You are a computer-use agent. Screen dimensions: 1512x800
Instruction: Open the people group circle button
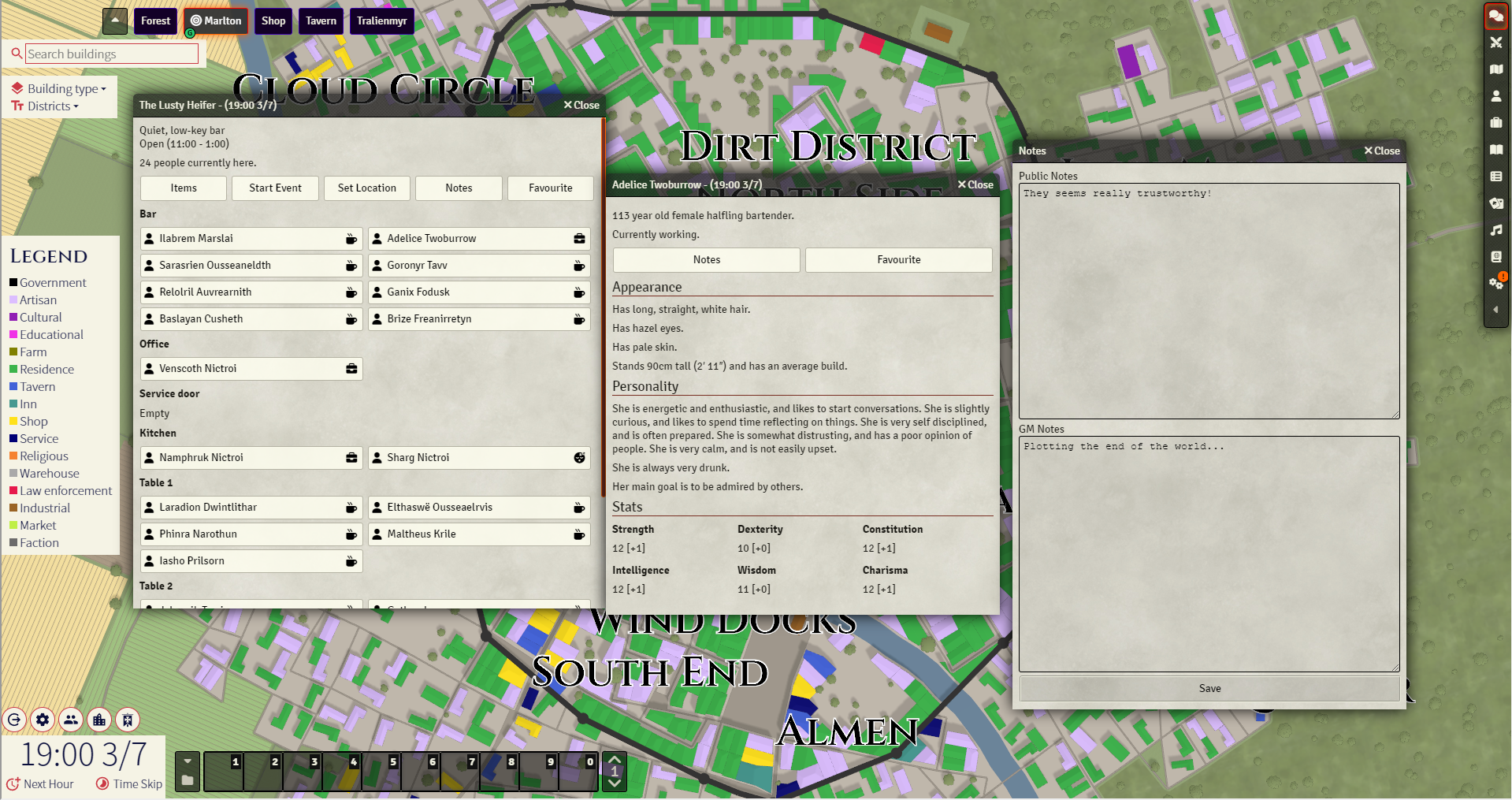pos(71,720)
